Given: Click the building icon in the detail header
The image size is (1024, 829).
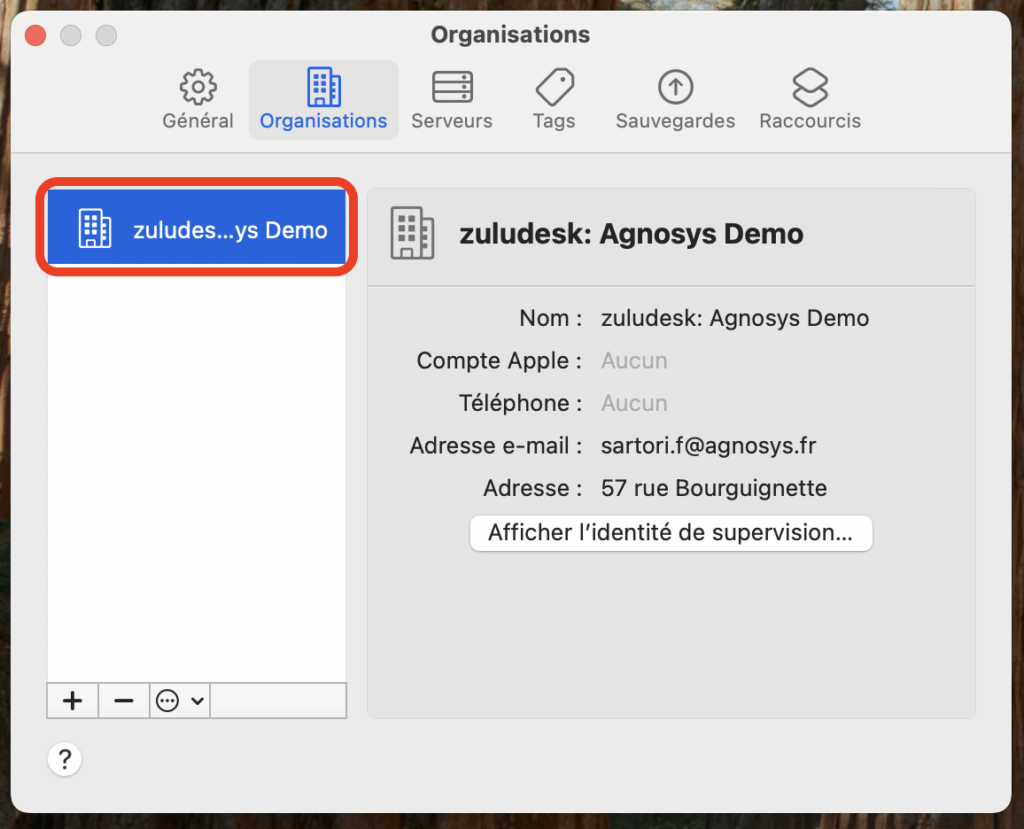Looking at the screenshot, I should point(412,233).
